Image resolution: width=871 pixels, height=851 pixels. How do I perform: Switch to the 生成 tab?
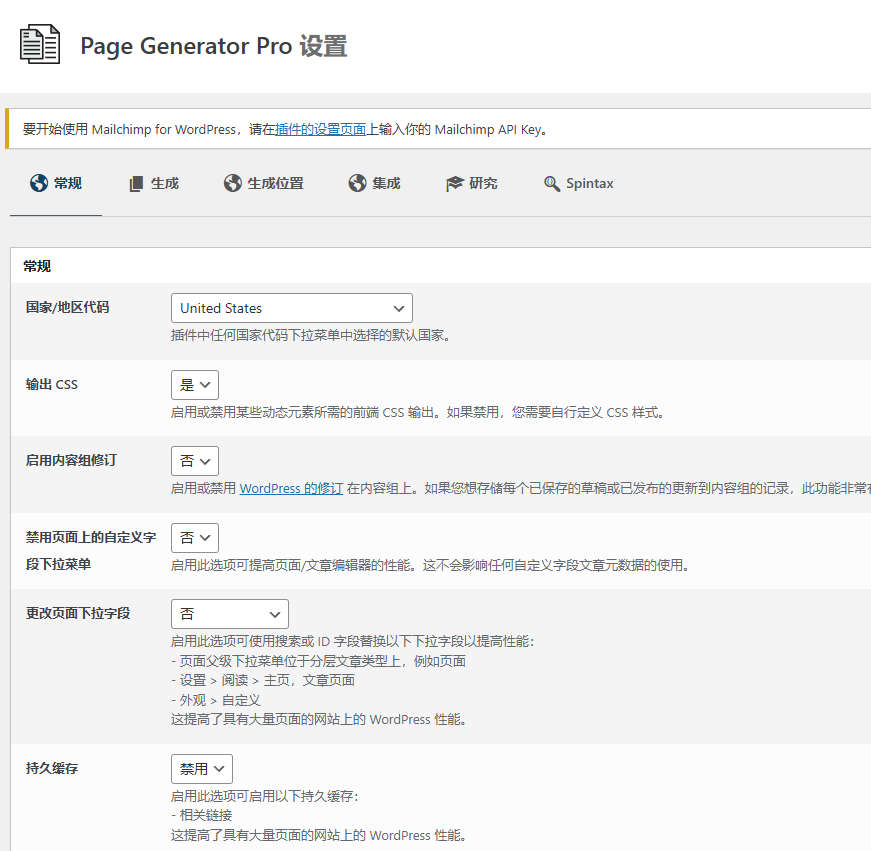click(x=154, y=183)
